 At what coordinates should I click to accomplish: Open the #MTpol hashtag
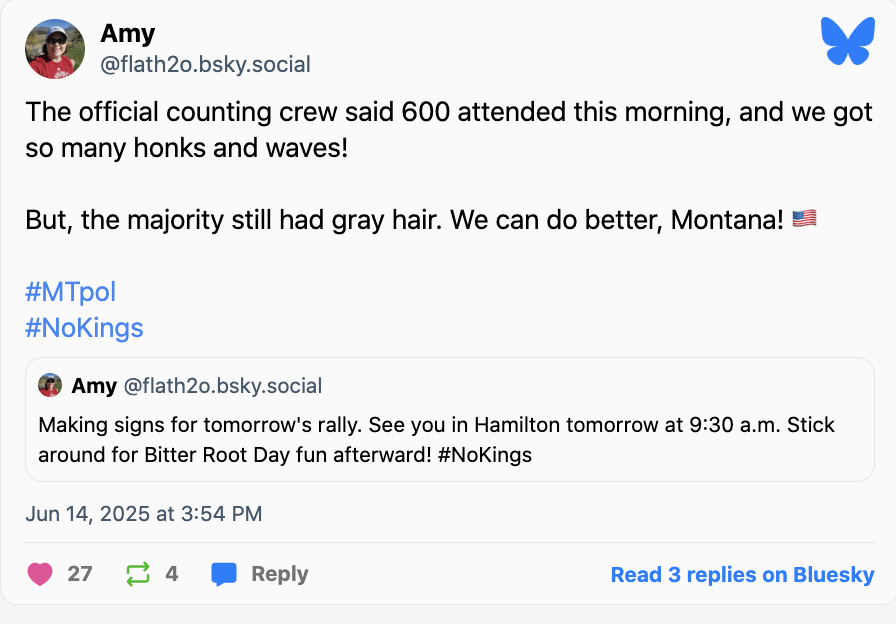click(x=71, y=292)
